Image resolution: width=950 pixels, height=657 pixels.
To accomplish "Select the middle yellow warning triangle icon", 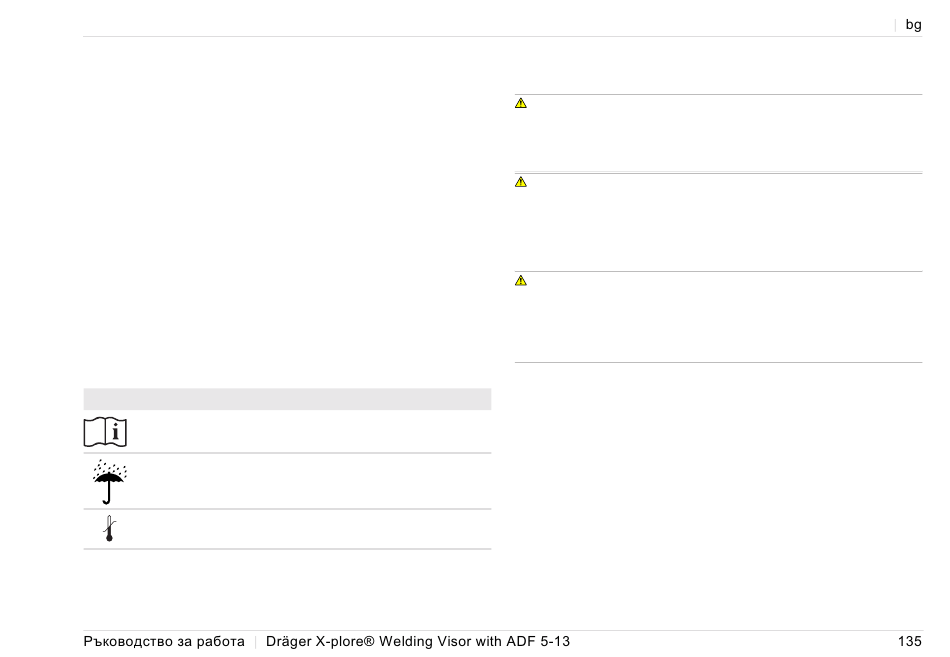I will [x=520, y=182].
